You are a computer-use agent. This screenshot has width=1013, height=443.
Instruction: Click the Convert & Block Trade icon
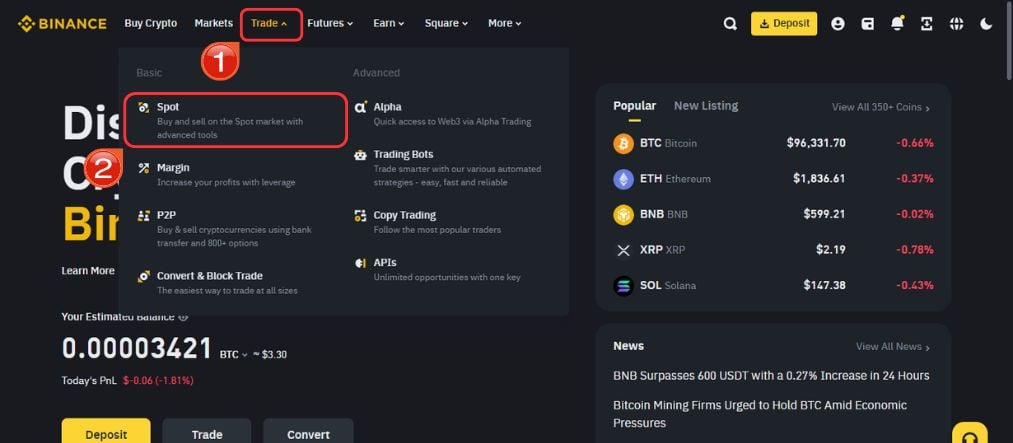(144, 276)
